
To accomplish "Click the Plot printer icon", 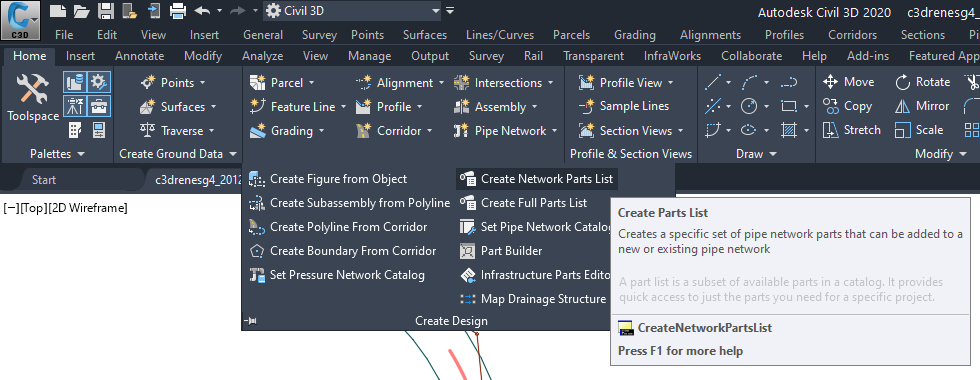I will tap(178, 10).
